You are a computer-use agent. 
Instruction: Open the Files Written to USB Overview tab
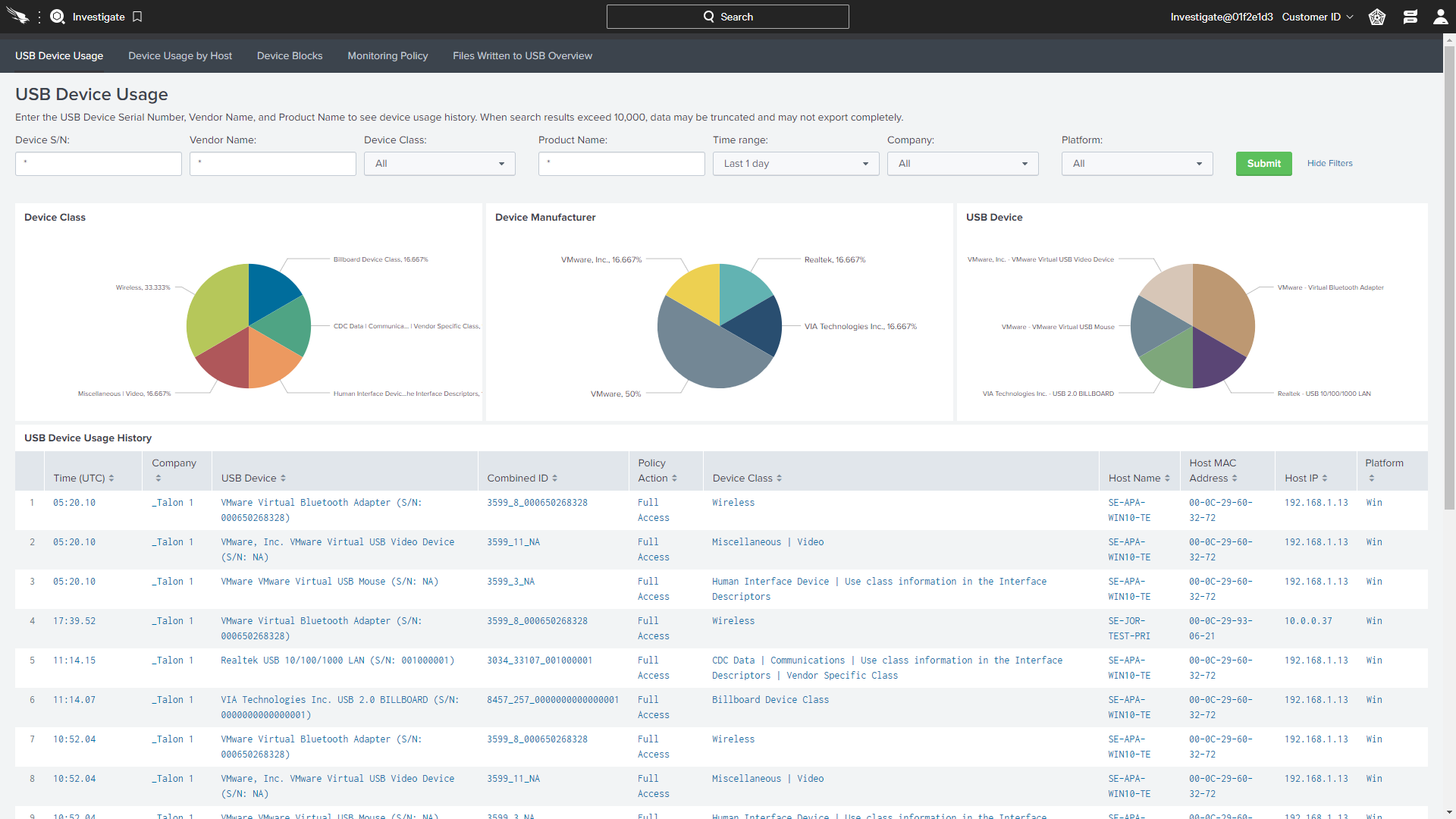[522, 56]
